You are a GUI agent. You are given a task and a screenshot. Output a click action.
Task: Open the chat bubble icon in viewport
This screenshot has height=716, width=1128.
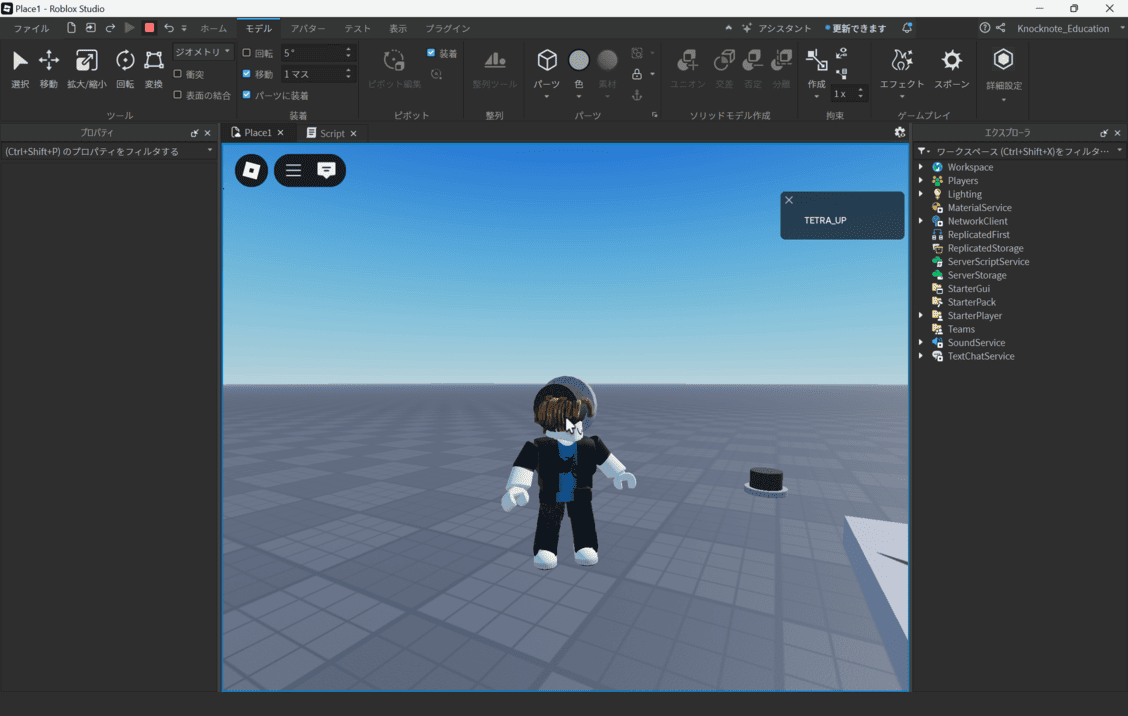click(327, 171)
